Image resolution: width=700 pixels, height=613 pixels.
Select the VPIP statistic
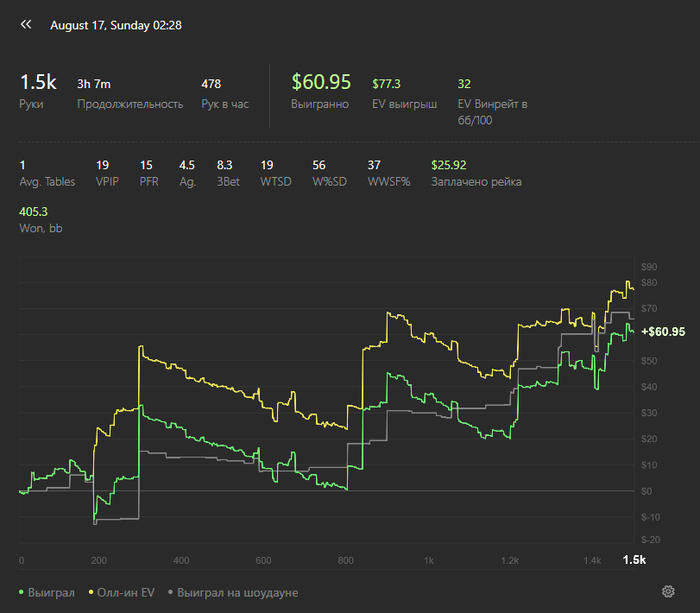[107, 173]
